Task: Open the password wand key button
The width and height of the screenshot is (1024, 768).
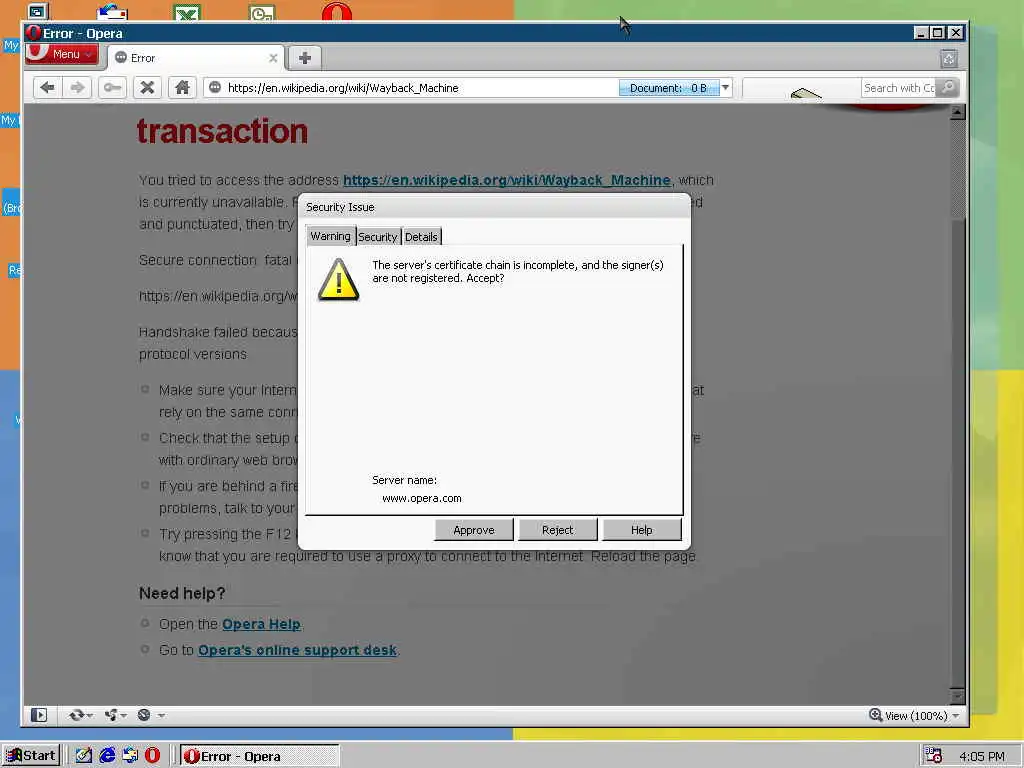Action: tap(112, 88)
